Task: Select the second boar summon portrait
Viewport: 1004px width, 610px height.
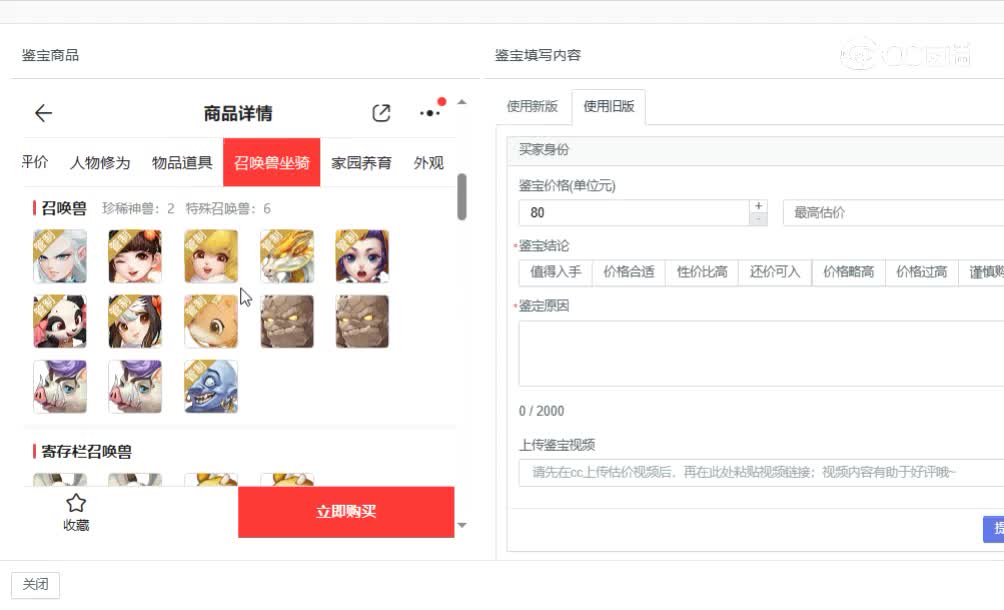Action: (x=135, y=387)
